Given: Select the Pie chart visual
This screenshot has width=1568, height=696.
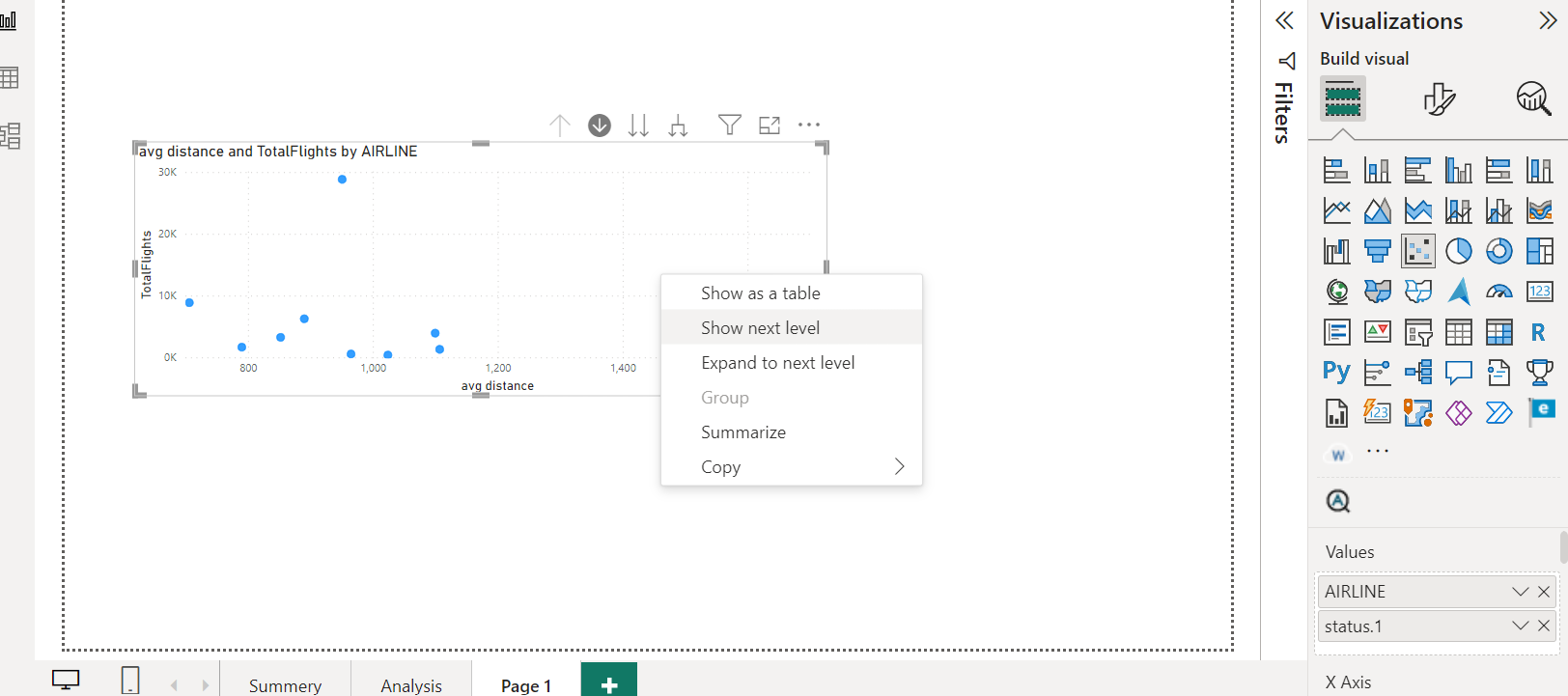Looking at the screenshot, I should (x=1458, y=251).
